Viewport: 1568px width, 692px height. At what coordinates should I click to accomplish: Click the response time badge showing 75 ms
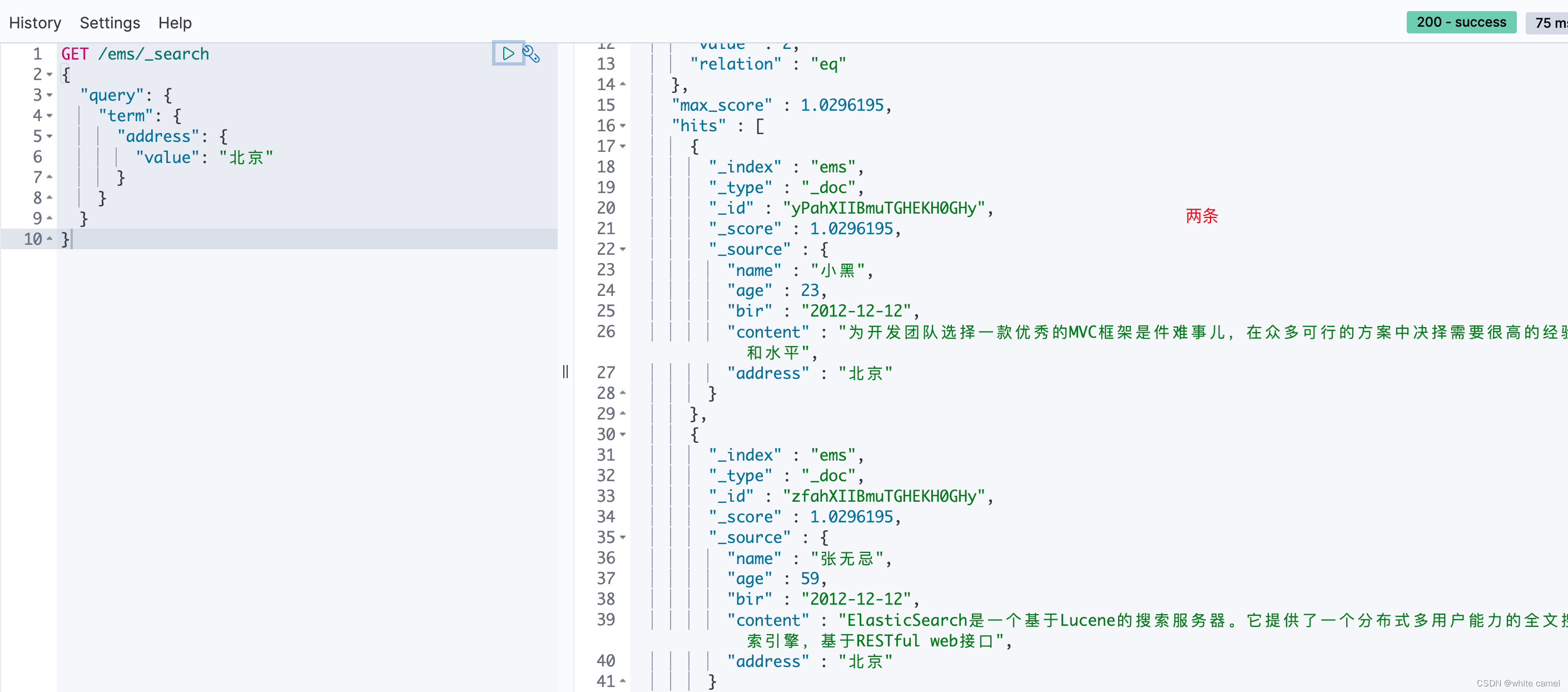click(x=1547, y=23)
